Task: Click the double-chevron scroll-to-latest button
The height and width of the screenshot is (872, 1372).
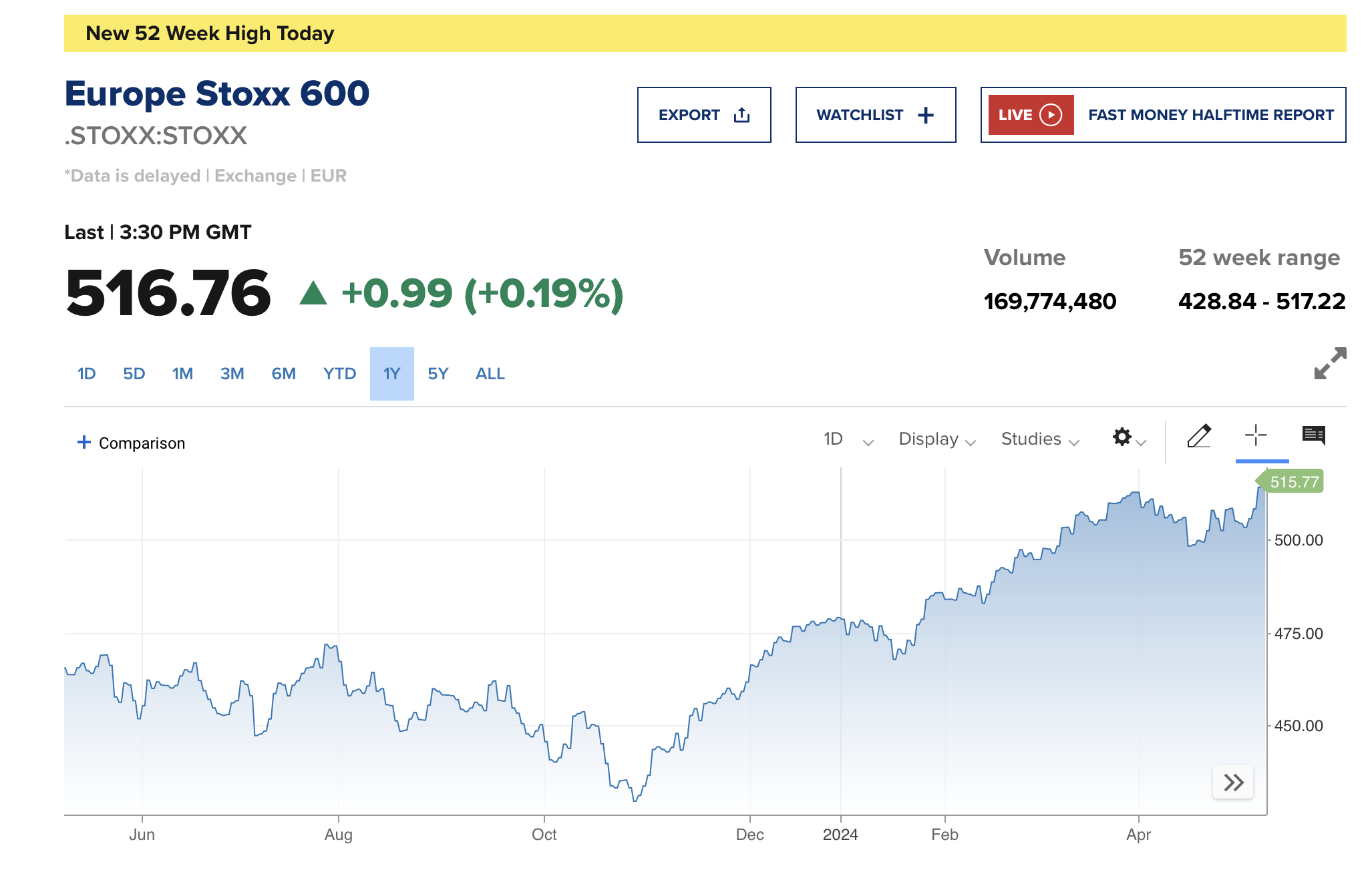Action: coord(1233,782)
